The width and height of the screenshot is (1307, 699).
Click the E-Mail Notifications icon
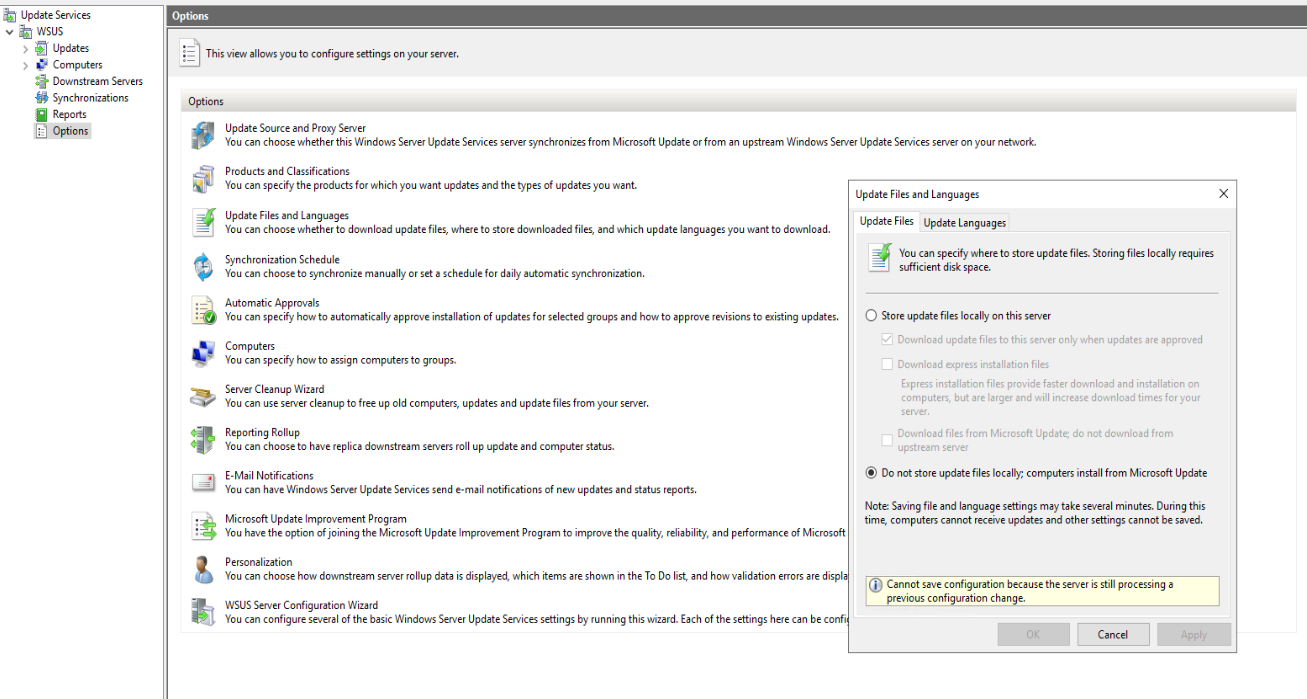(203, 483)
